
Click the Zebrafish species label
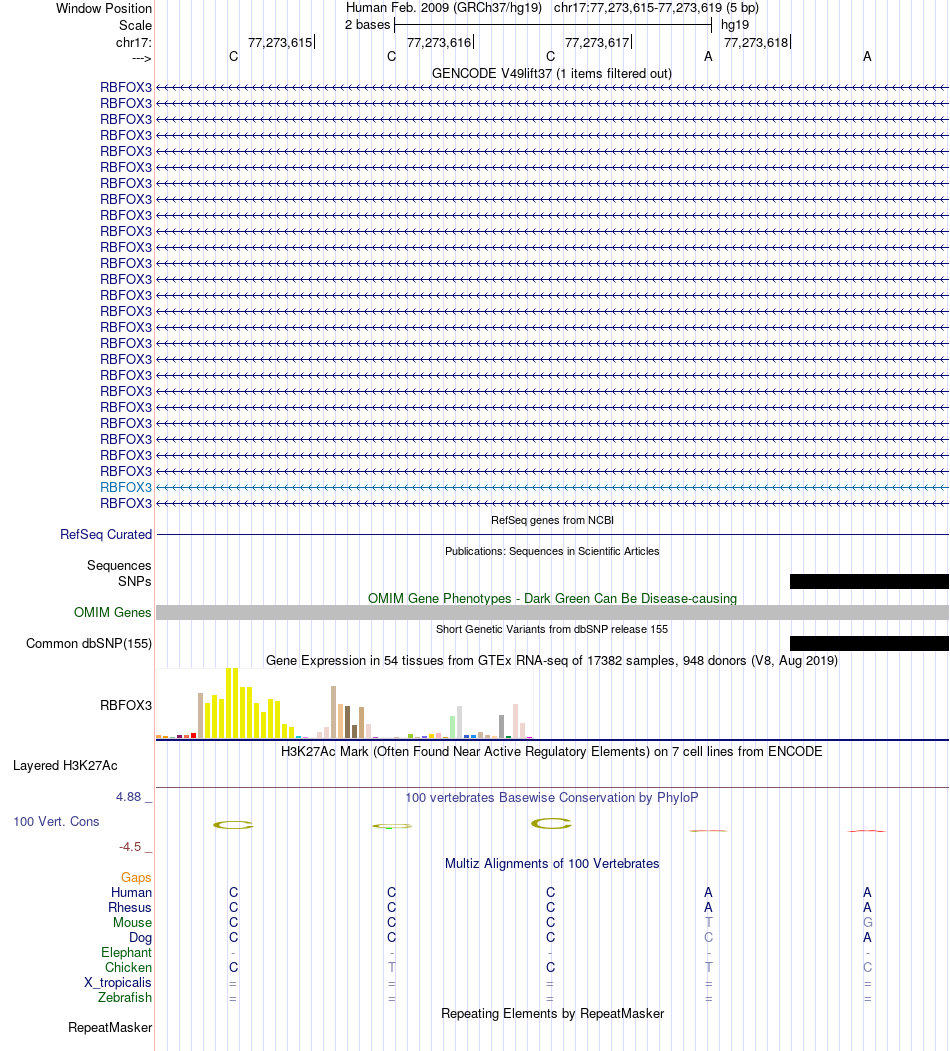coord(125,997)
